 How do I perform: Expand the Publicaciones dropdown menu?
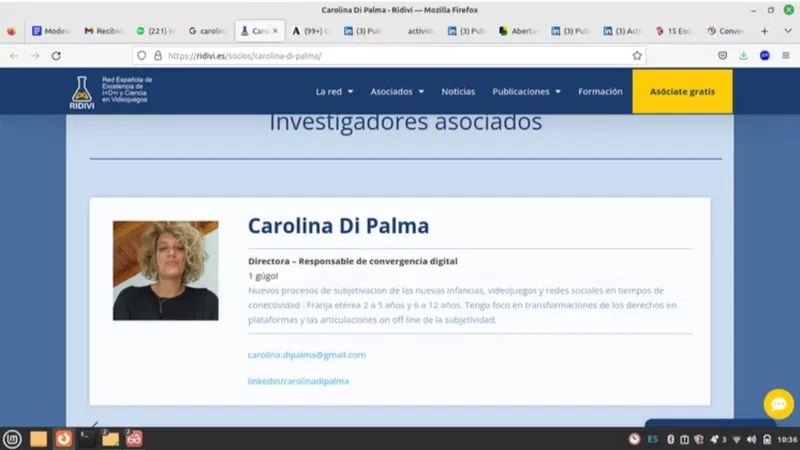tap(526, 91)
